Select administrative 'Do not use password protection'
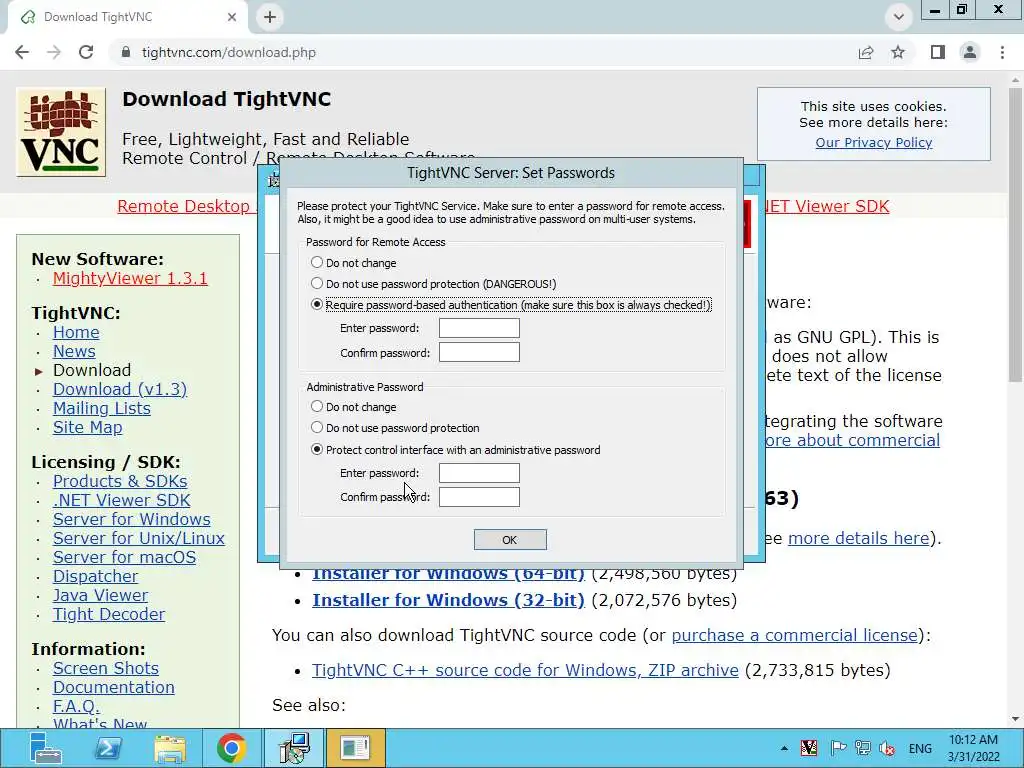Viewport: 1024px width, 768px height. pyautogui.click(x=317, y=428)
